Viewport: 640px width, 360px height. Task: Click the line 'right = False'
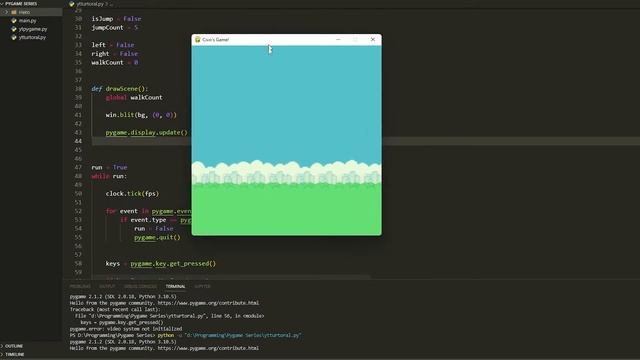(x=115, y=53)
